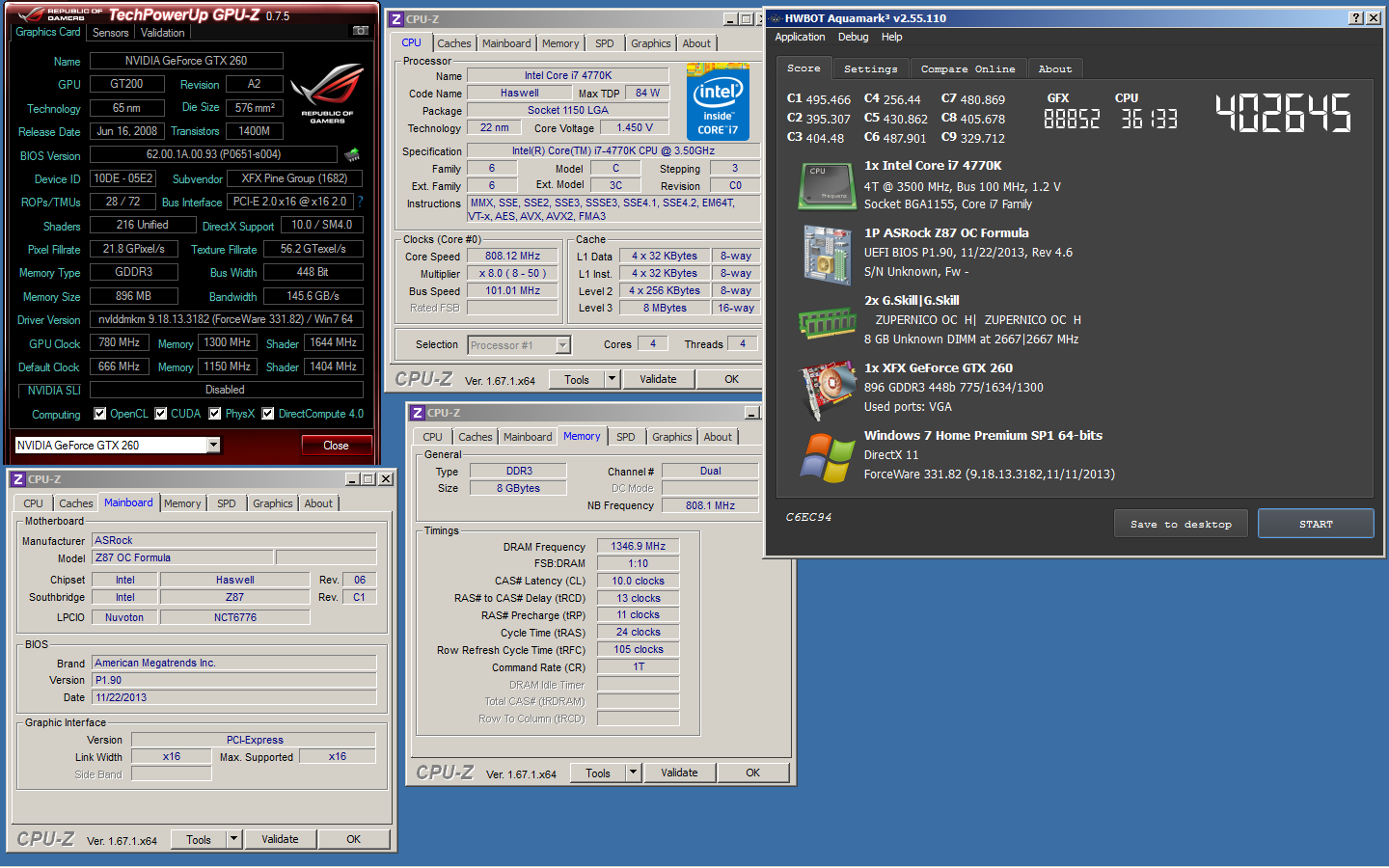Click the Mainboard Model field Z87 OC Formula
This screenshot has width=1389, height=868.
pyautogui.click(x=183, y=557)
